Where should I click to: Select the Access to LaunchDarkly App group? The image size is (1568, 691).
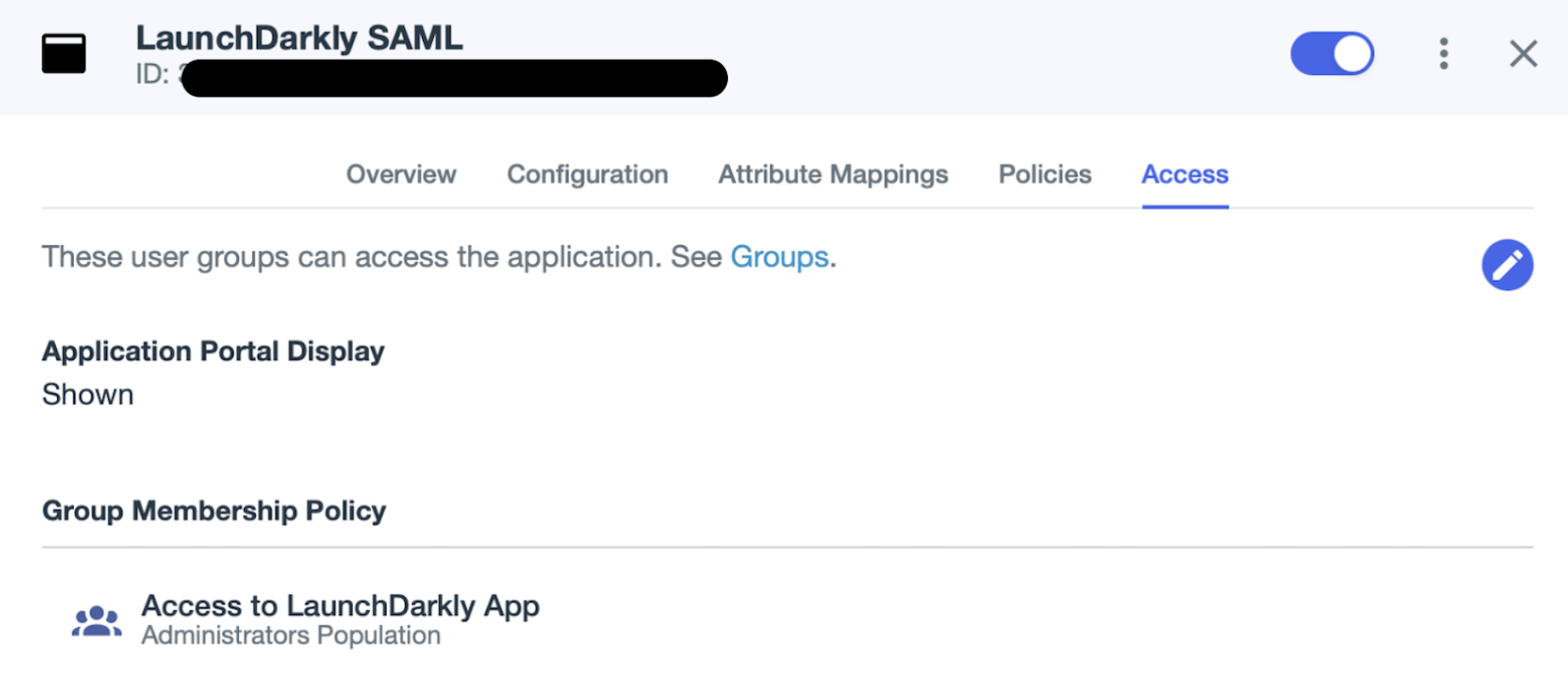(340, 605)
